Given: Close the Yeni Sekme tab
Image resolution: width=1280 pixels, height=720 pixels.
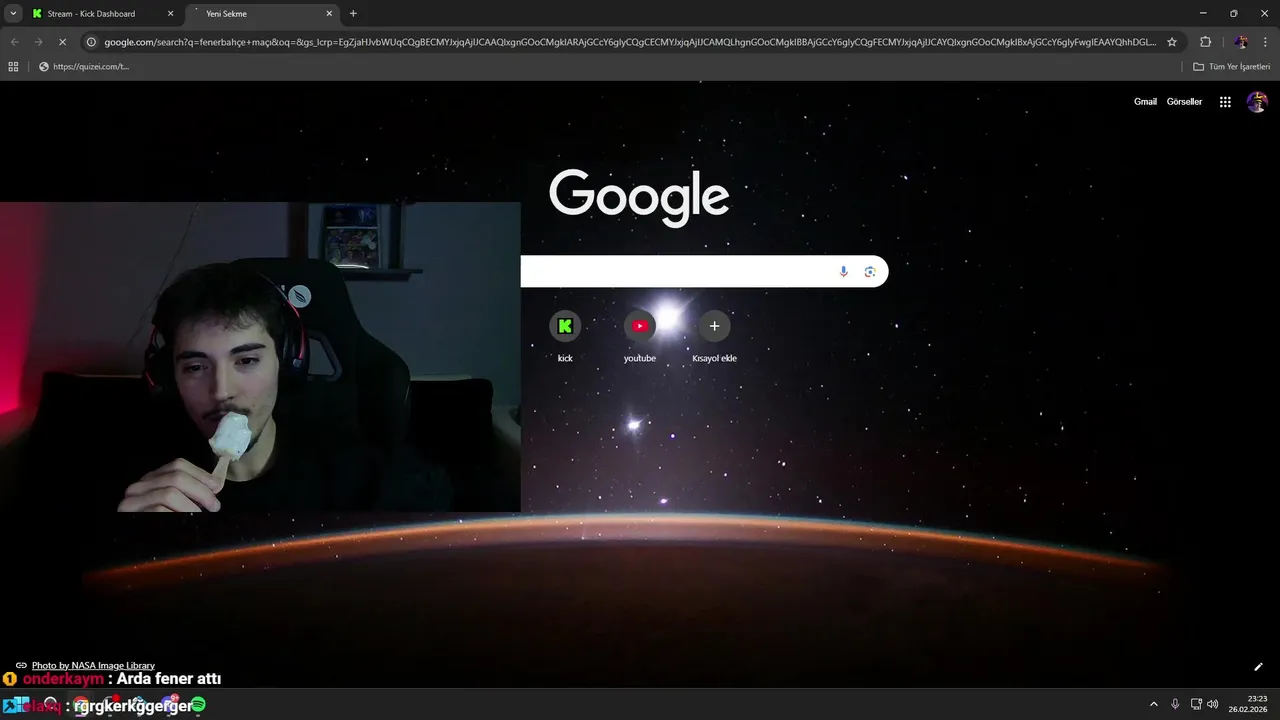Looking at the screenshot, I should point(329,14).
